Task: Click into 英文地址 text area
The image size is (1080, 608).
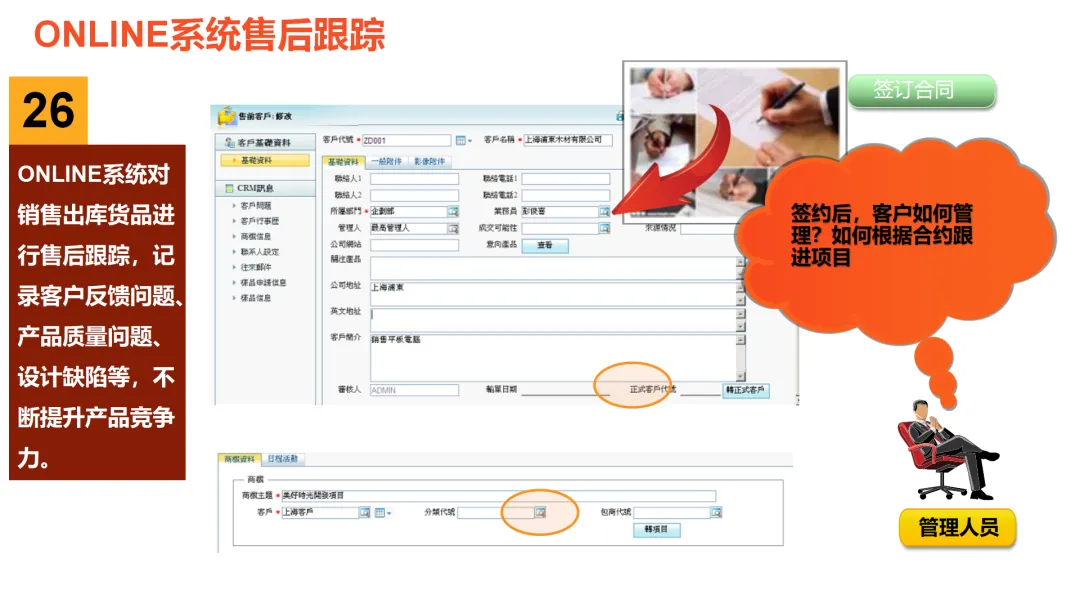Action: 553,319
